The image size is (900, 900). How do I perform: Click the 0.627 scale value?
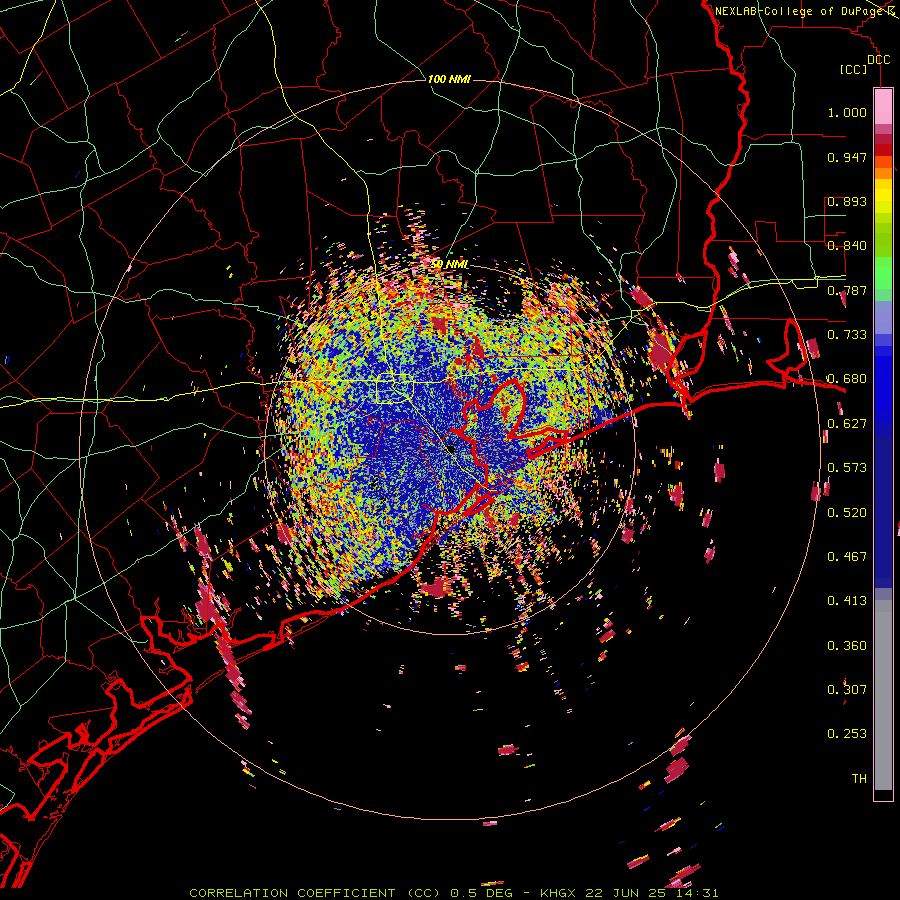click(847, 424)
